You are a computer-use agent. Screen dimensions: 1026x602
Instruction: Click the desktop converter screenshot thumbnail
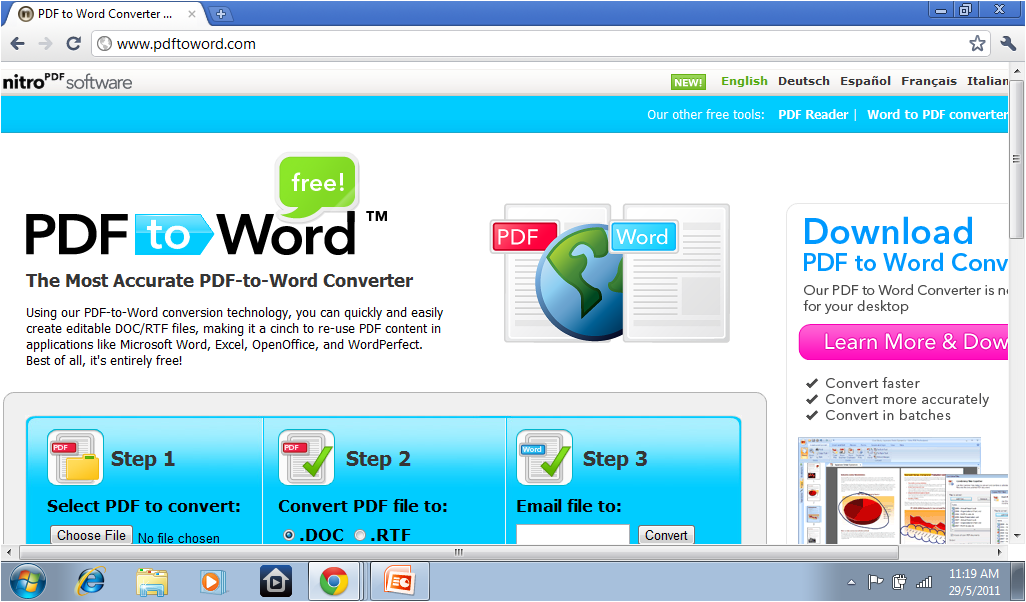click(x=903, y=491)
